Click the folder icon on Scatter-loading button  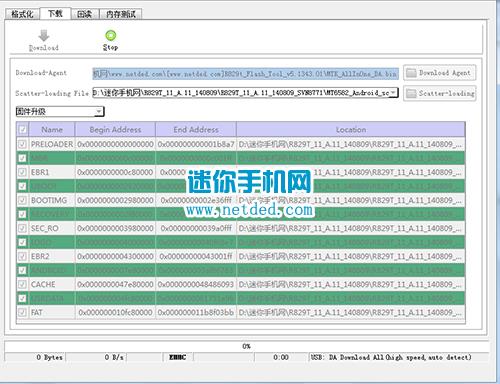pyautogui.click(x=411, y=93)
